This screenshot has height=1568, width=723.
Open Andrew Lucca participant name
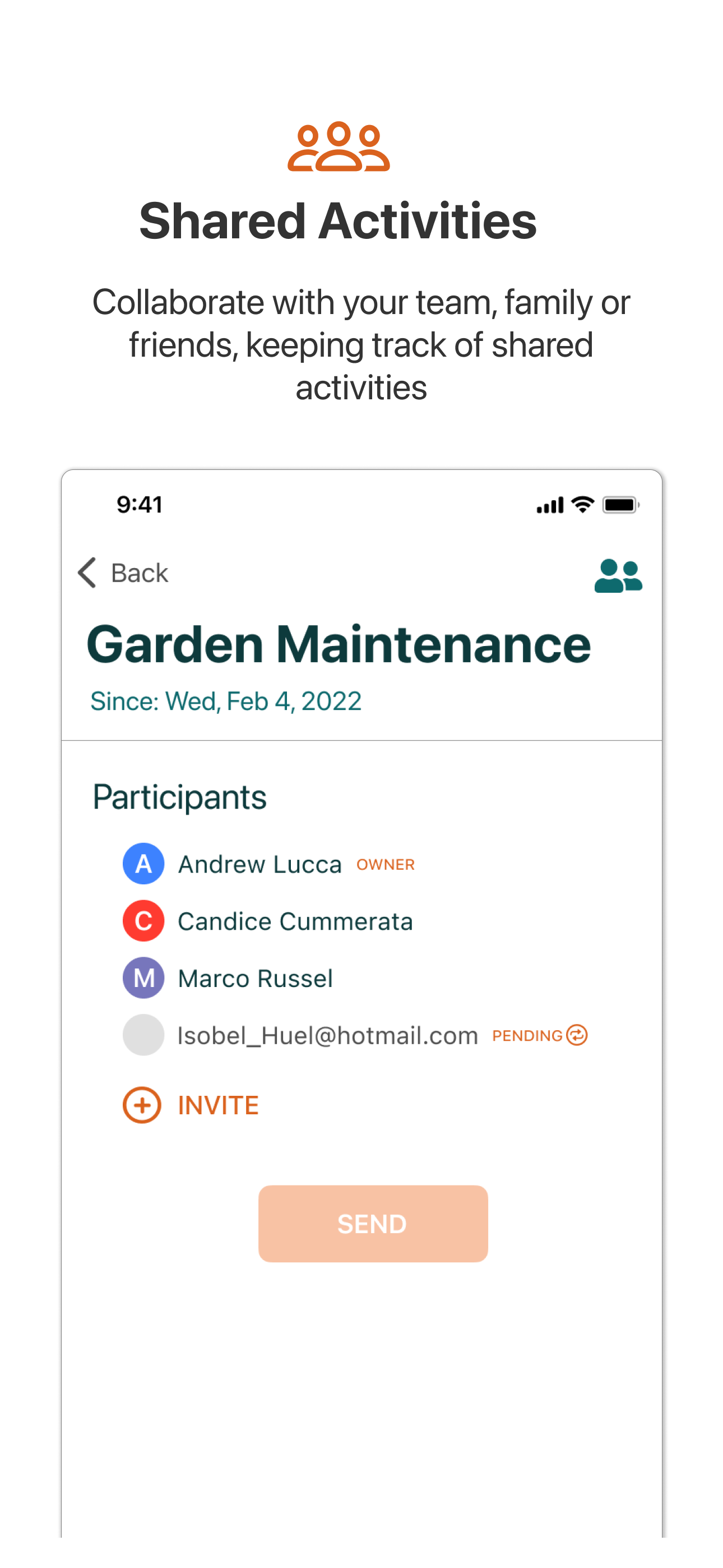[260, 864]
